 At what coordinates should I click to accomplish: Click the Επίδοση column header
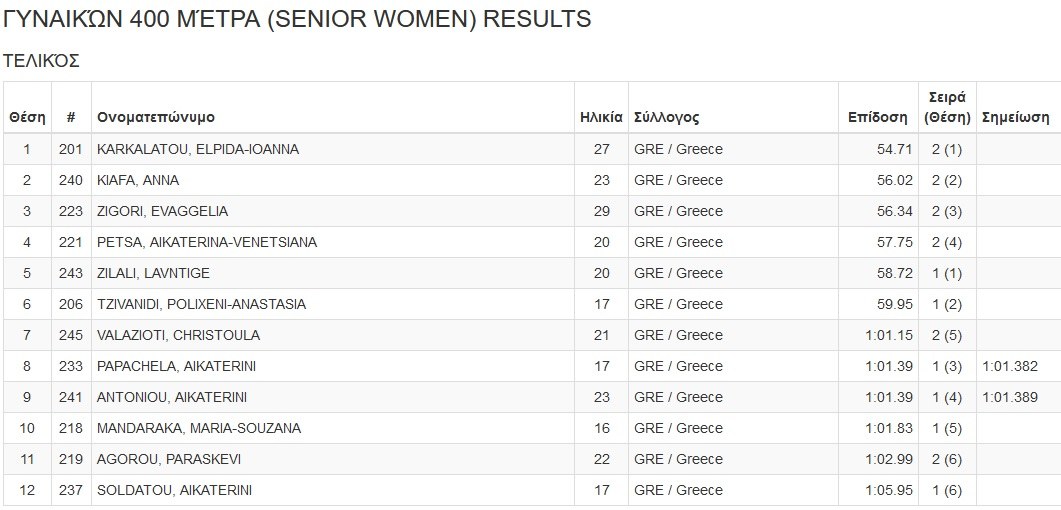pos(877,117)
